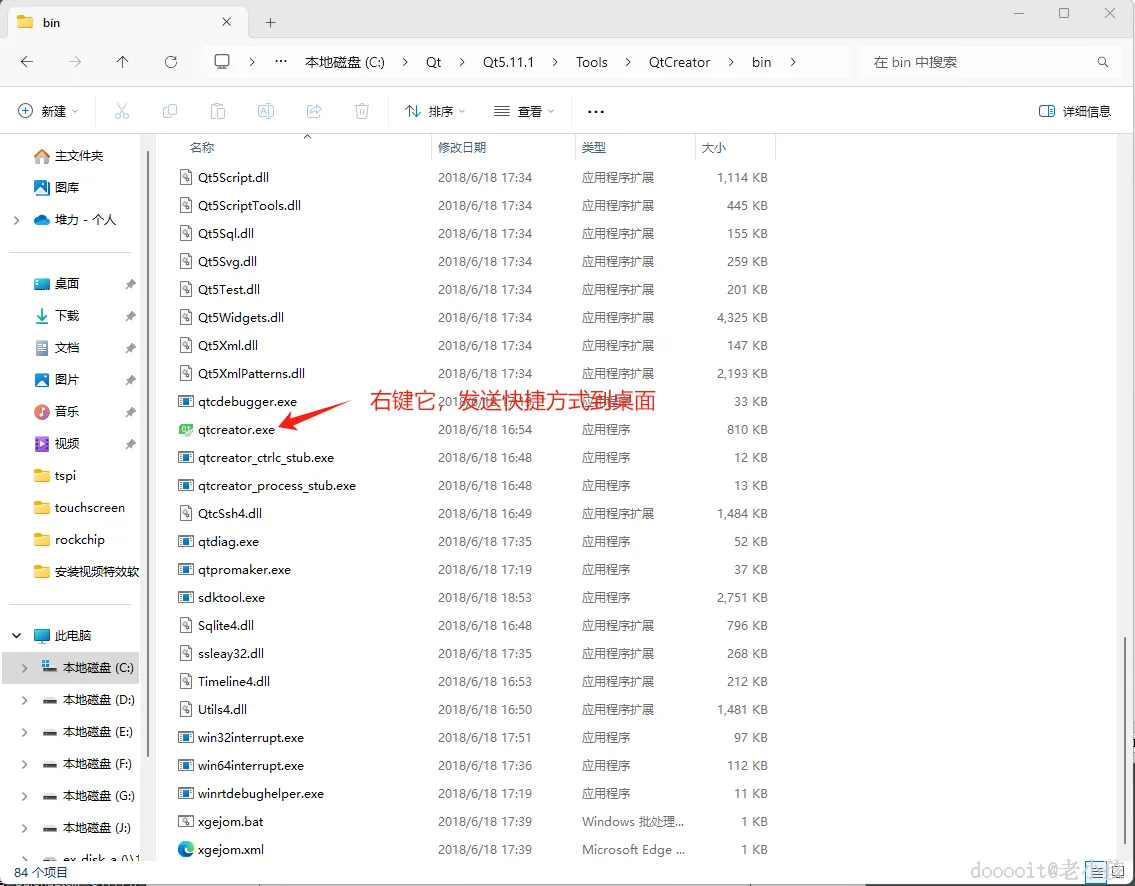Click the search magnifier icon
Image resolution: width=1135 pixels, height=886 pixels.
point(1102,62)
